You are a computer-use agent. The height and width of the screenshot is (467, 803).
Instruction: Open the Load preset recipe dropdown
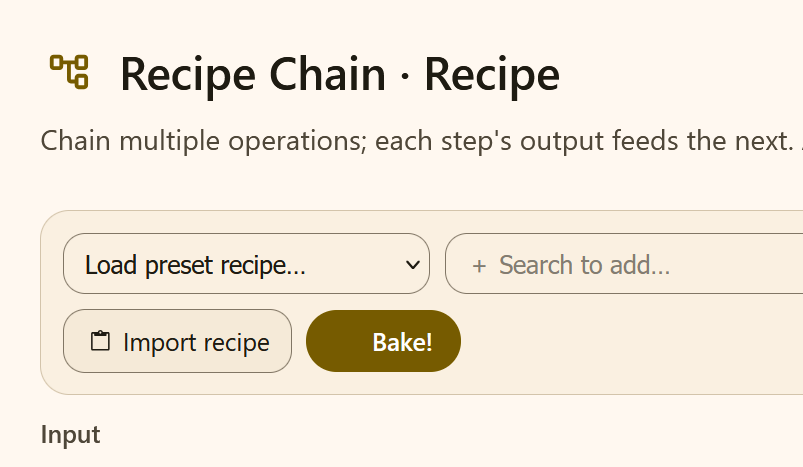(246, 264)
